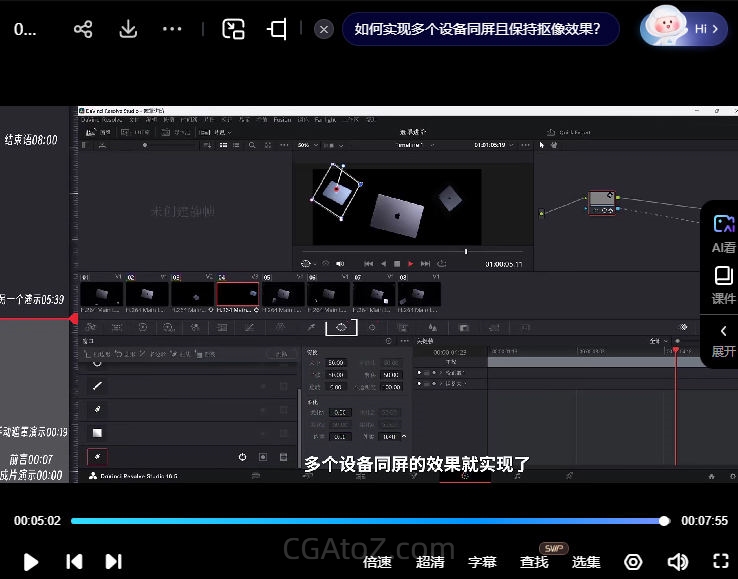The height and width of the screenshot is (579, 738).
Task: Open the 选集 episode list
Action: tap(586, 562)
